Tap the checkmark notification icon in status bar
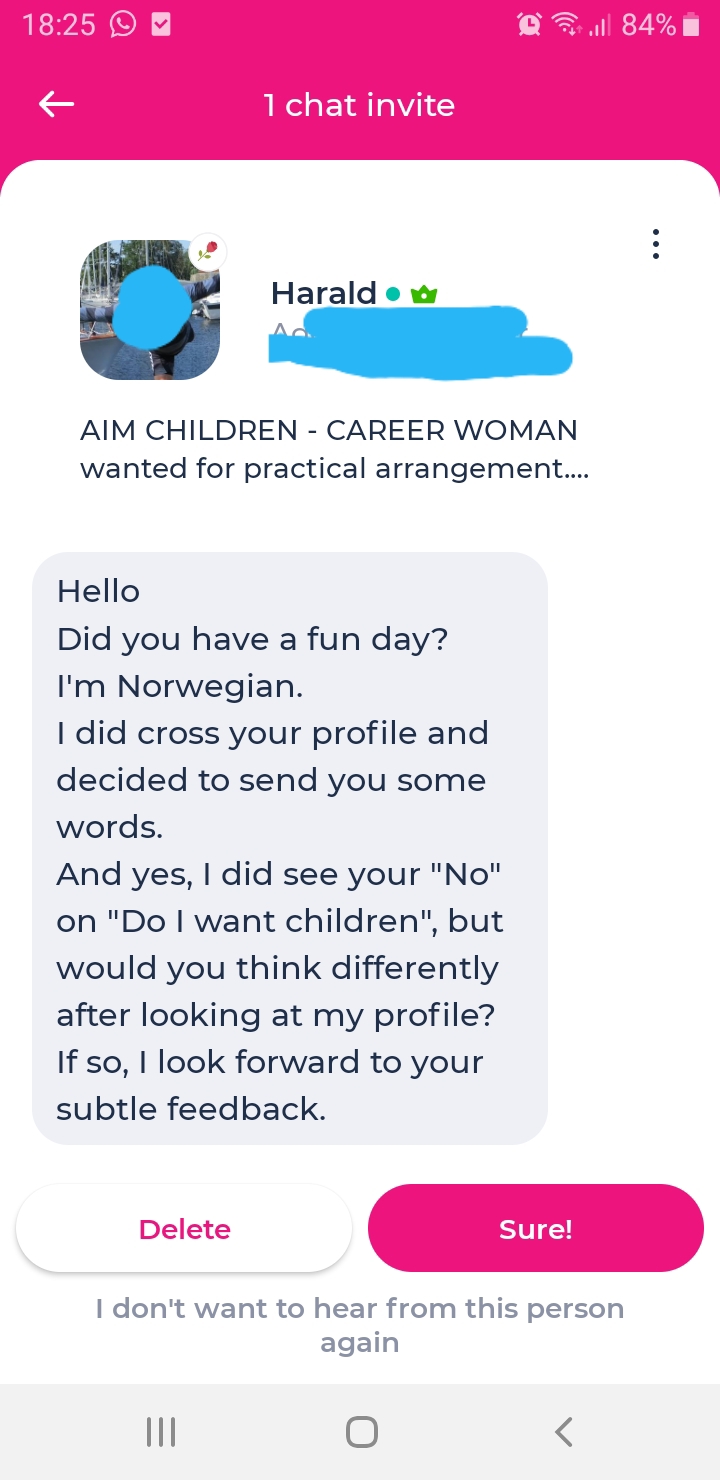The width and height of the screenshot is (720, 1480). tap(160, 25)
